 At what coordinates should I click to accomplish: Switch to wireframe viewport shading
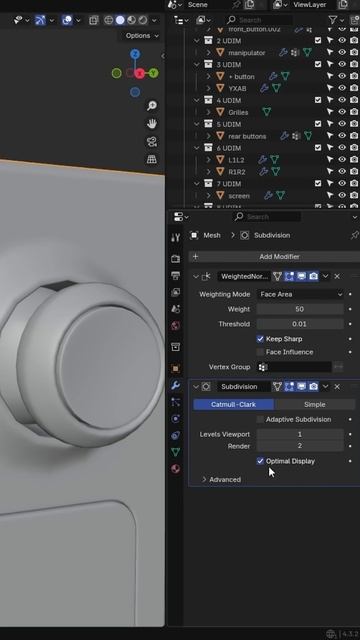click(x=109, y=20)
